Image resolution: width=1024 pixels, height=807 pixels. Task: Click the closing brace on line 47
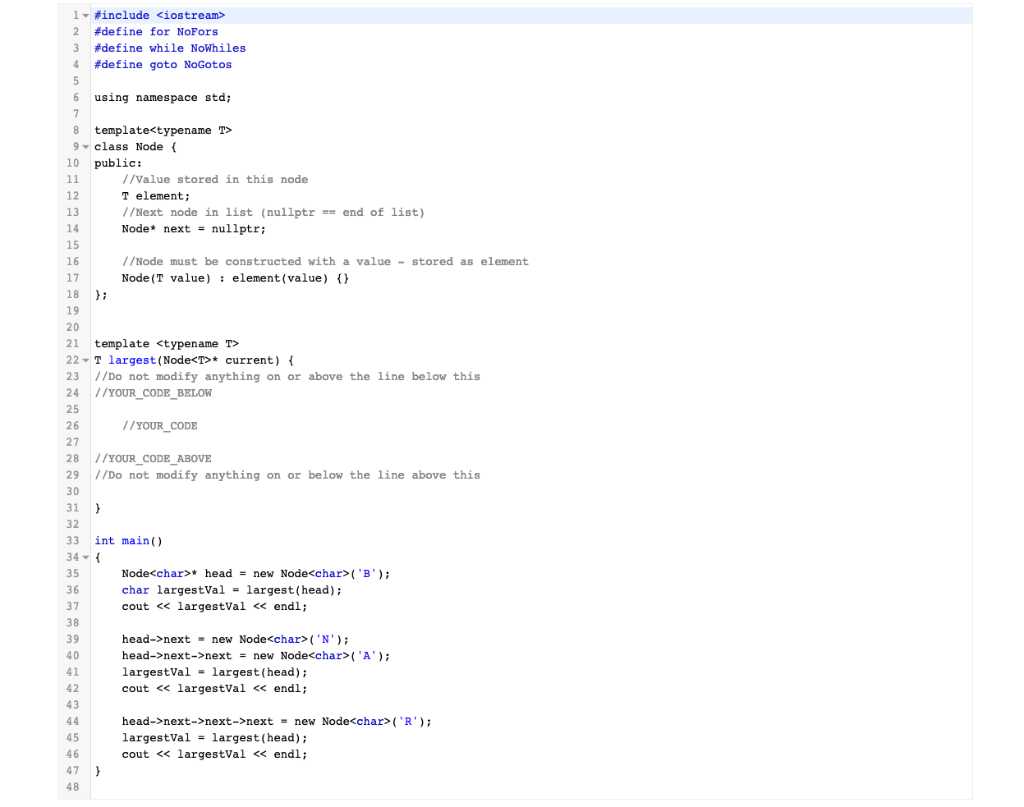[97, 770]
